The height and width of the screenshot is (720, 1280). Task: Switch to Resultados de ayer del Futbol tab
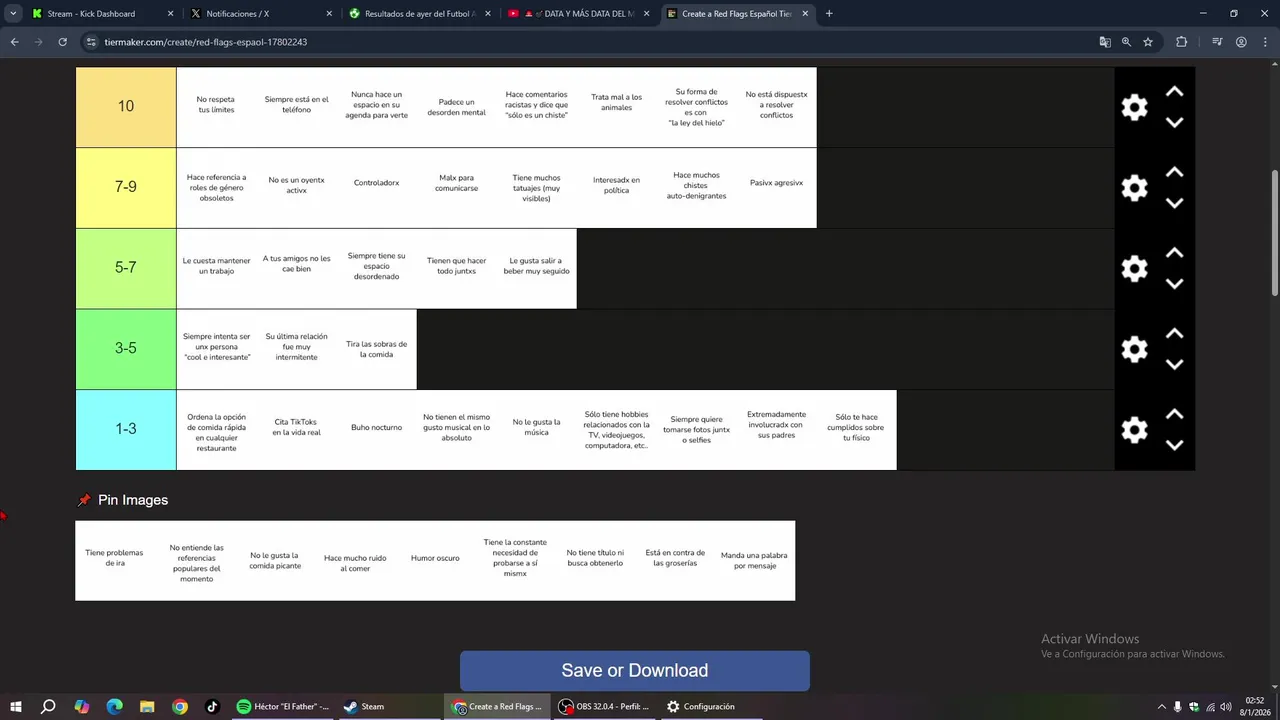(x=419, y=14)
